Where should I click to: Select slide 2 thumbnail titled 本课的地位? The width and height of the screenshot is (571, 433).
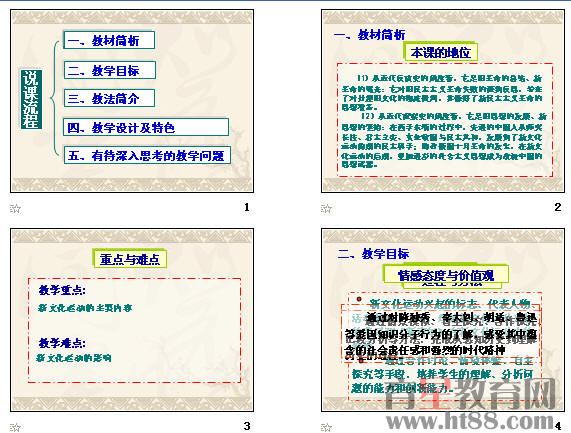pyautogui.click(x=443, y=101)
